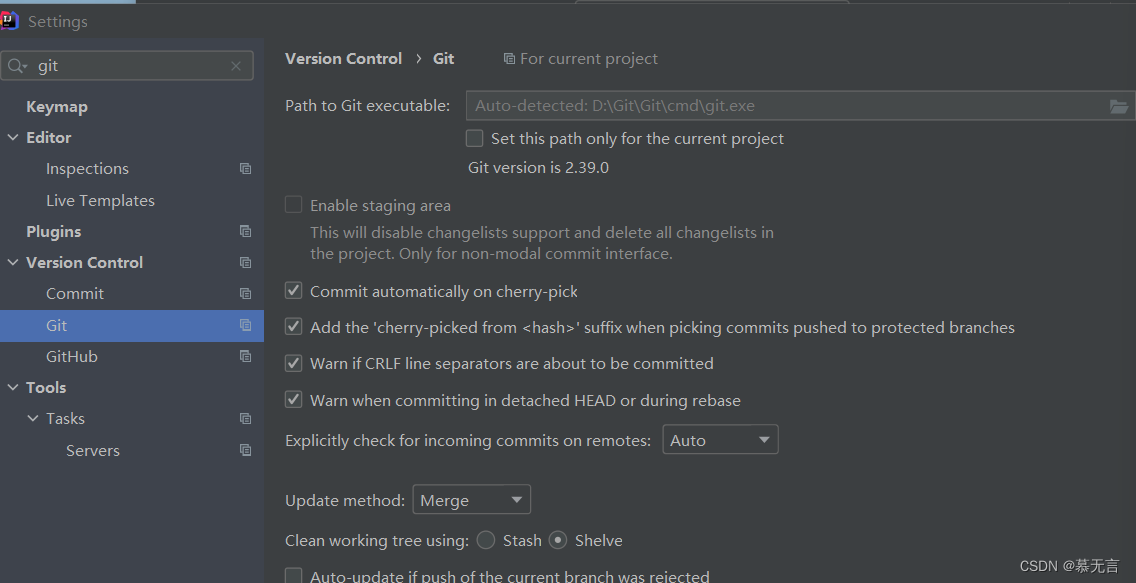This screenshot has width=1136, height=583.
Task: Collapse the Version Control tree node
Action: (13, 263)
